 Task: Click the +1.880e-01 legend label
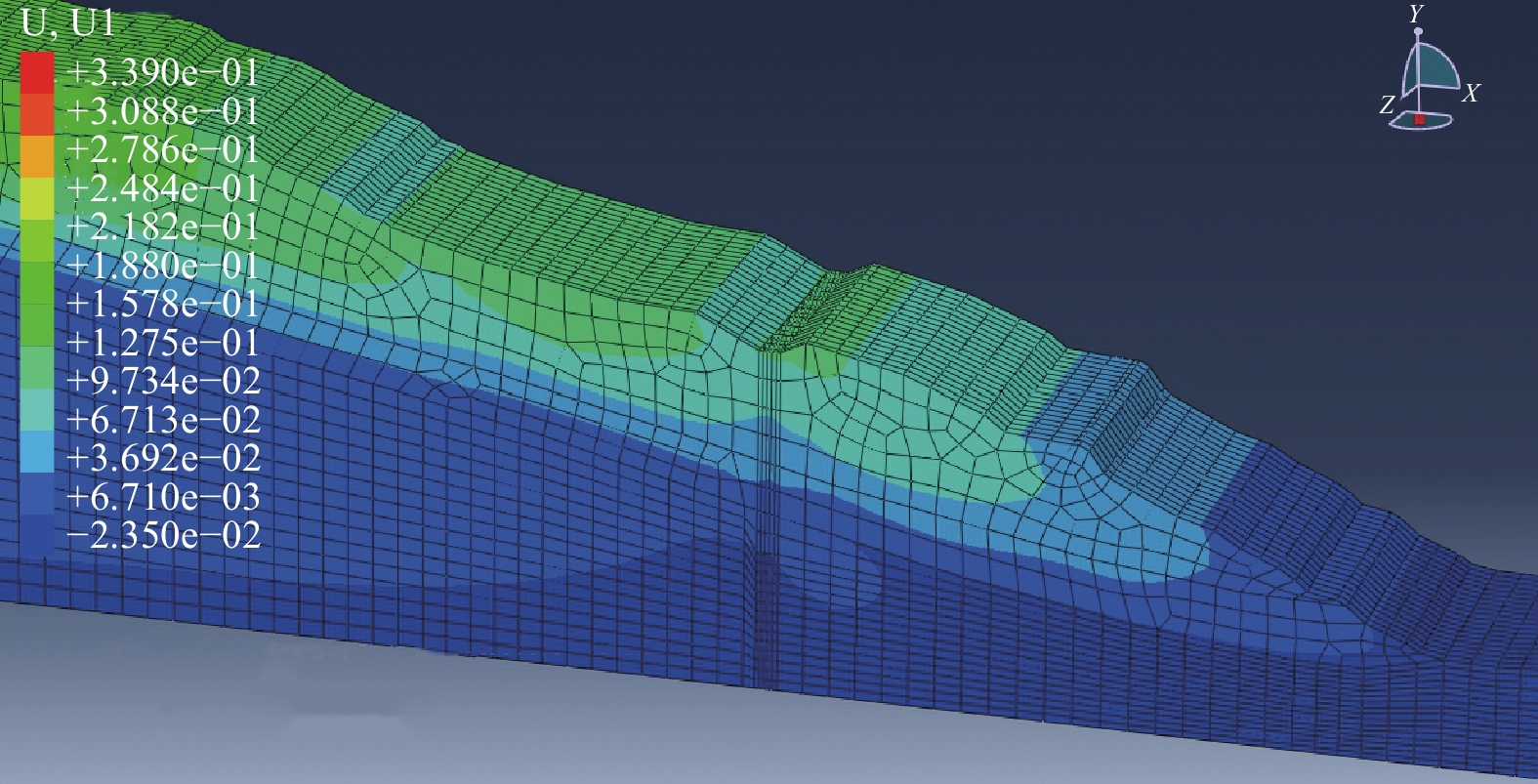[162, 266]
